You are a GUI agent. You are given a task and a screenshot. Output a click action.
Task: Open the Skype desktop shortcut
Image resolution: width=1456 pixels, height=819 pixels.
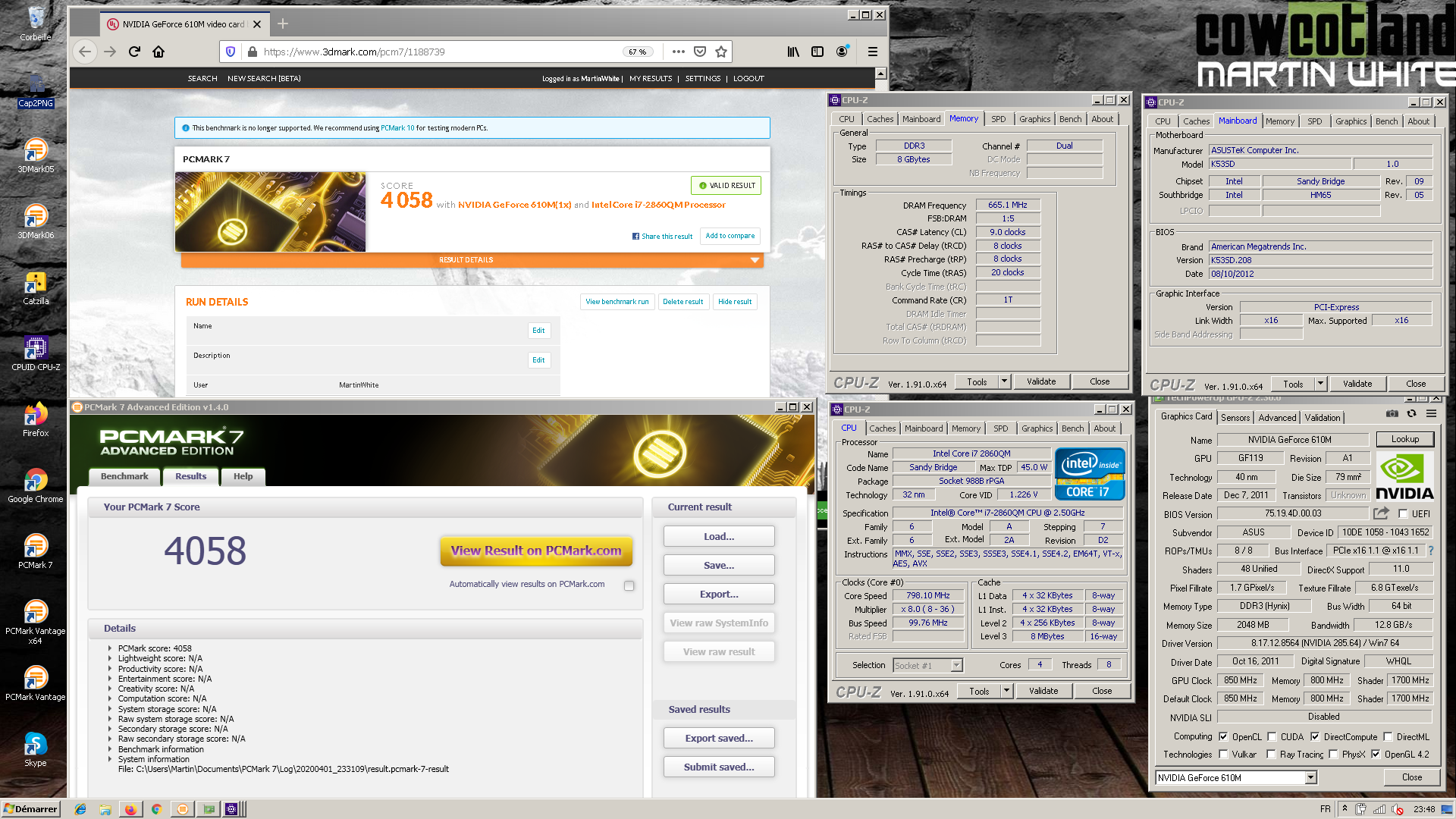tap(36, 749)
